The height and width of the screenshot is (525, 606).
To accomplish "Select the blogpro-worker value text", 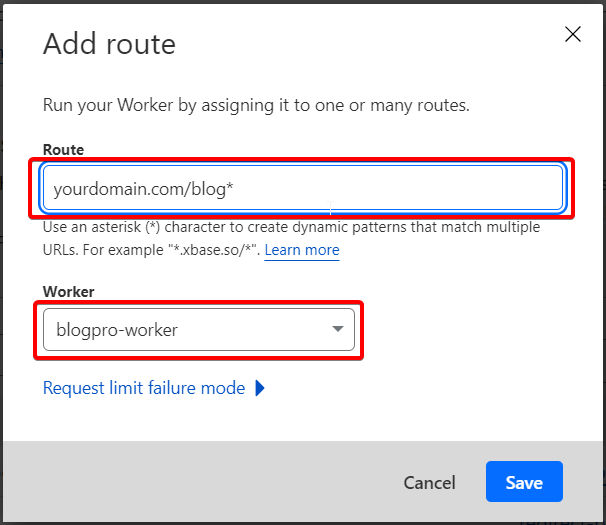I will pos(117,330).
